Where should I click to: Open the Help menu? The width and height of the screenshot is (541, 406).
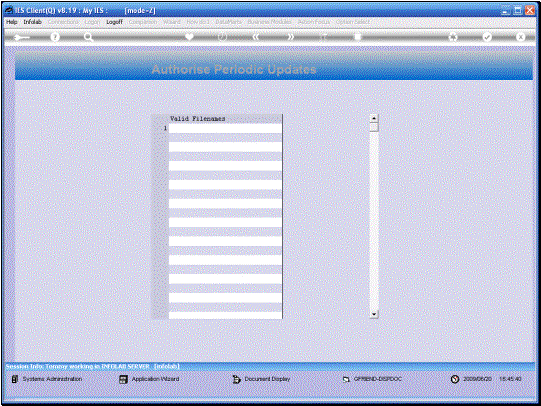(x=11, y=22)
